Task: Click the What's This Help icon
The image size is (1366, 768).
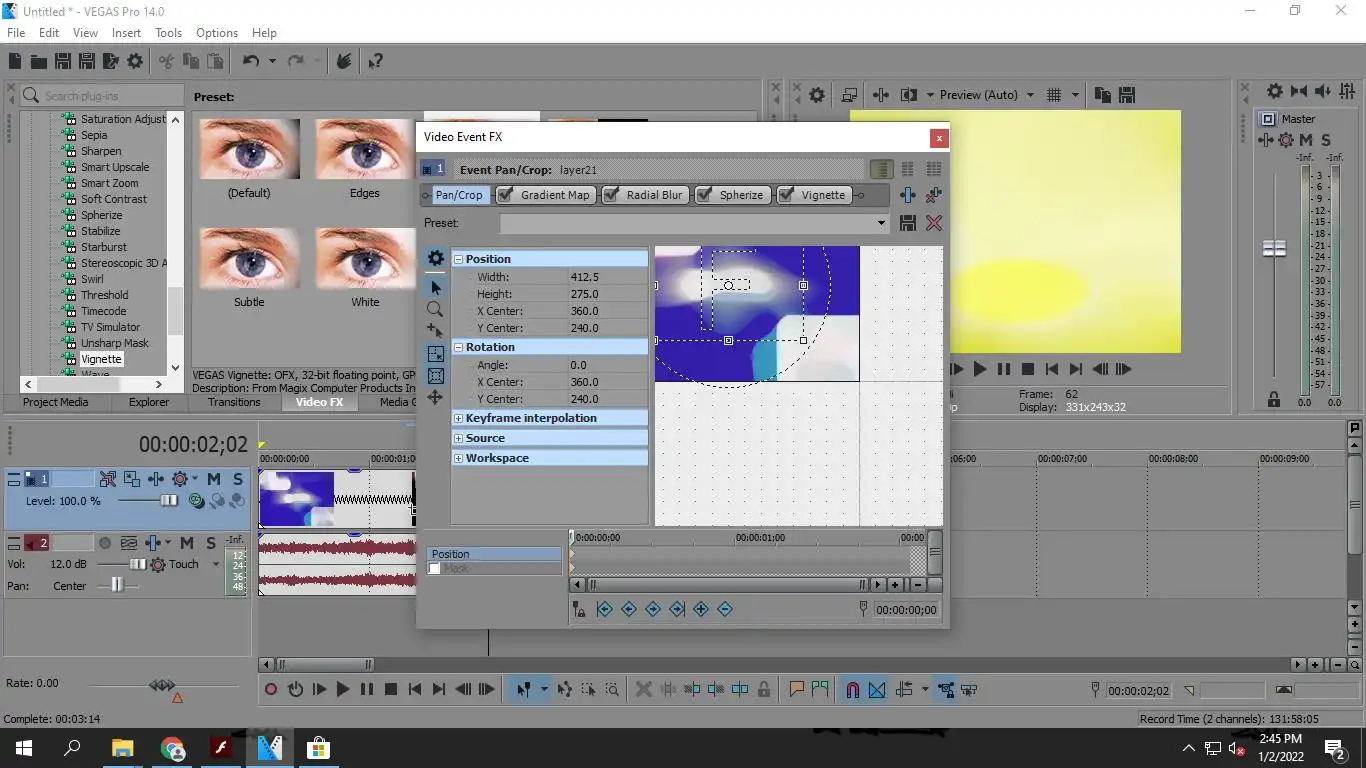Action: click(375, 61)
